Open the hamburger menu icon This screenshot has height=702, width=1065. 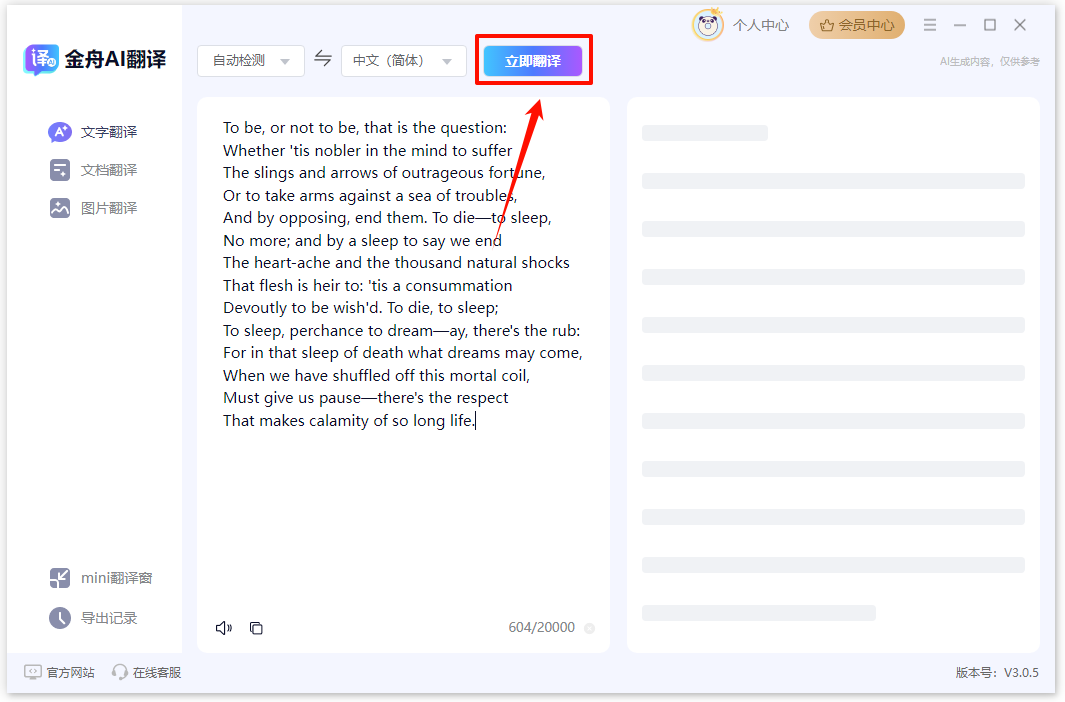click(x=930, y=25)
